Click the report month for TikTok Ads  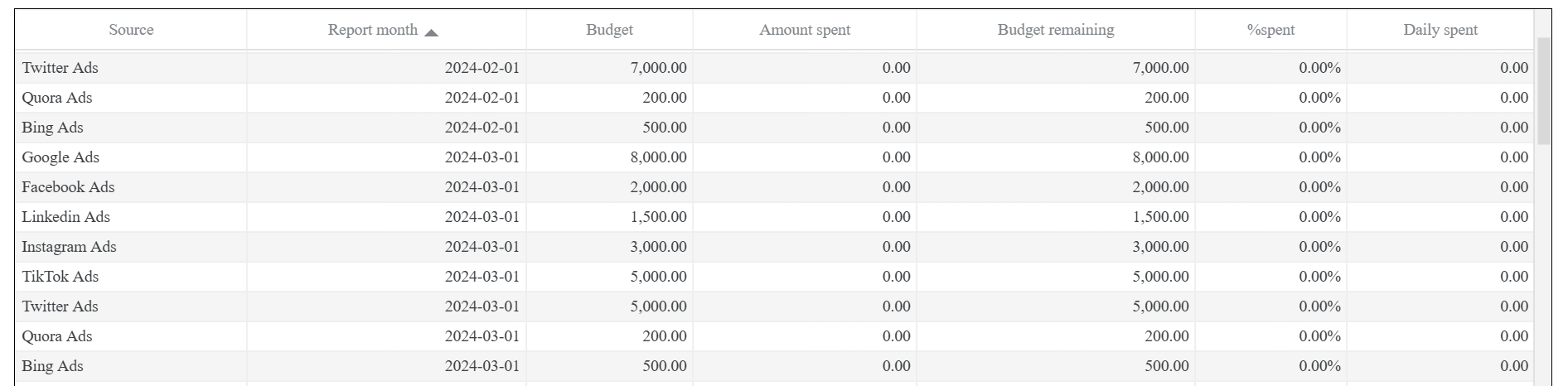pos(482,277)
